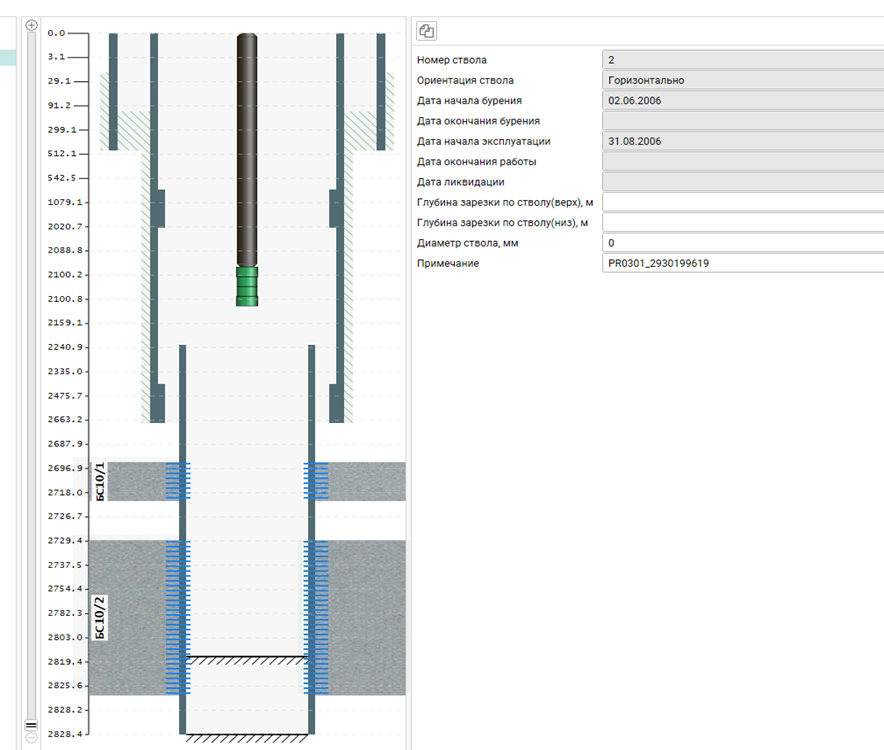Click the Дата ликвидации field

tap(742, 182)
